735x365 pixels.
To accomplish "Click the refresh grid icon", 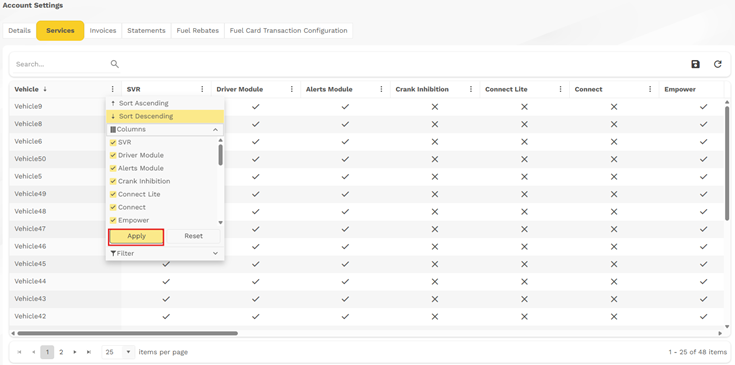I will click(x=718, y=64).
